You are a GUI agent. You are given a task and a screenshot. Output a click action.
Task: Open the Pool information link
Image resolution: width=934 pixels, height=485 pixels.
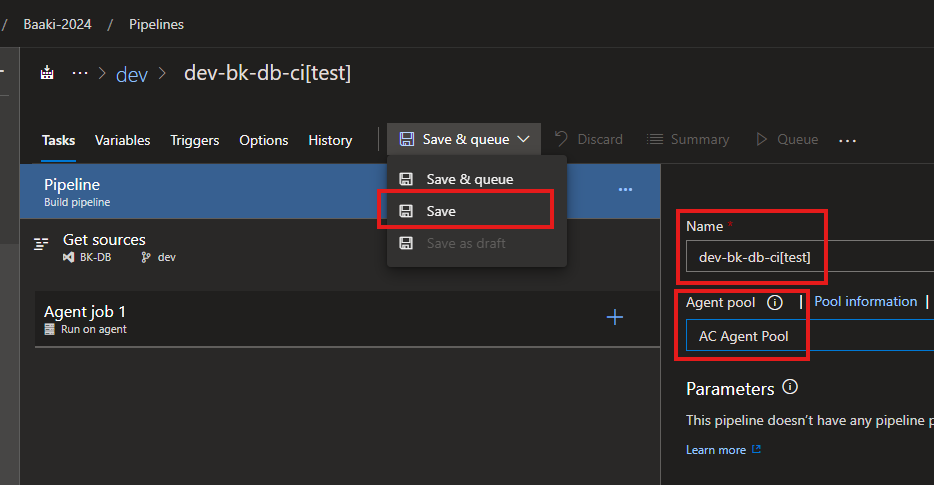[865, 301]
